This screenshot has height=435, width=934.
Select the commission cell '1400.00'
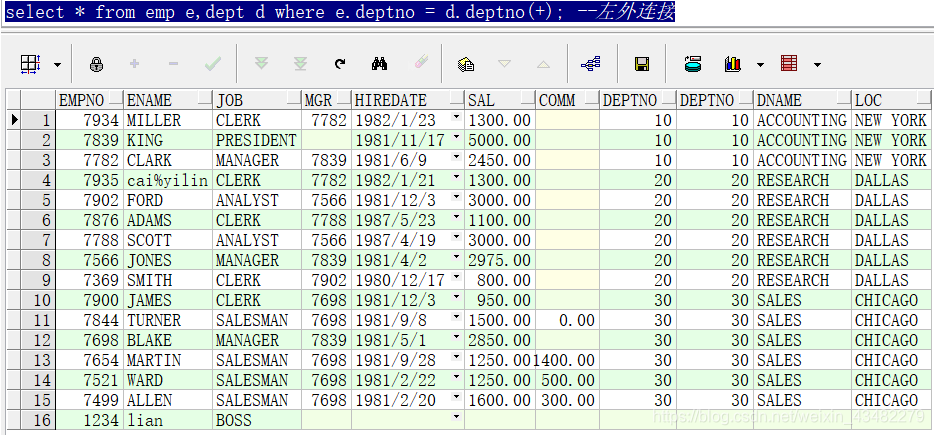click(x=567, y=360)
